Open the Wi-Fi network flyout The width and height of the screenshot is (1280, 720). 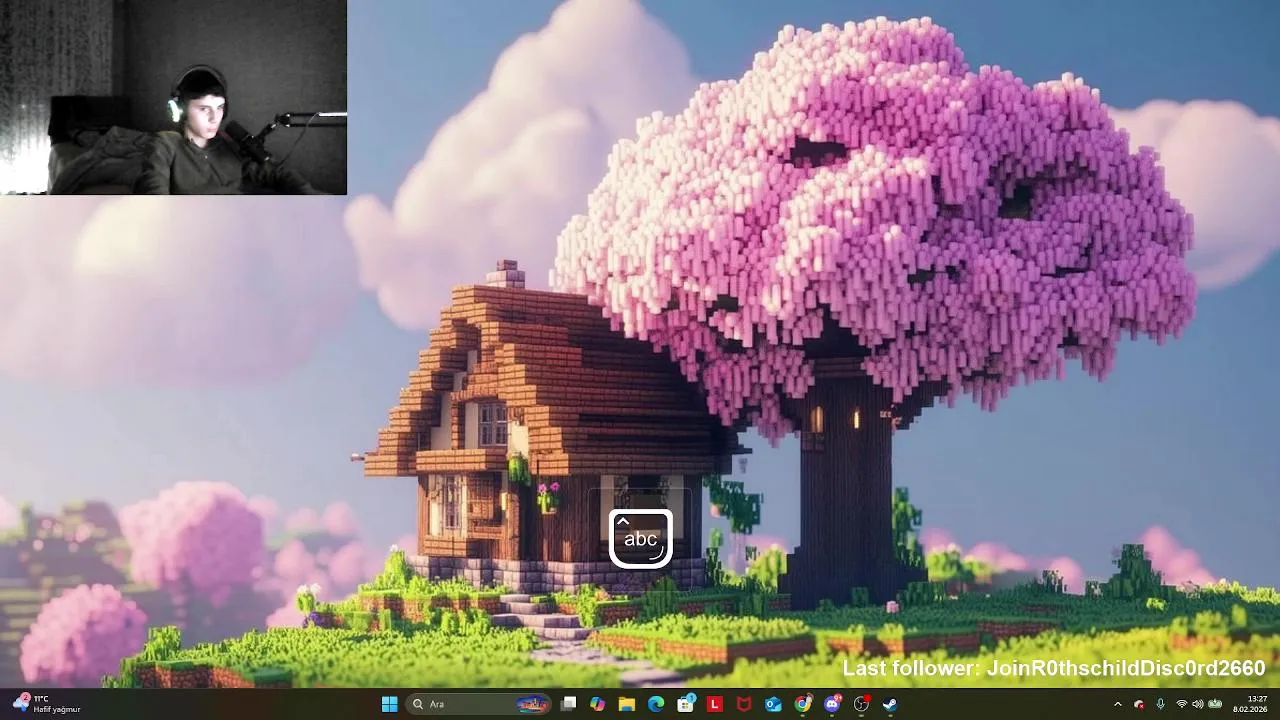coord(1182,704)
